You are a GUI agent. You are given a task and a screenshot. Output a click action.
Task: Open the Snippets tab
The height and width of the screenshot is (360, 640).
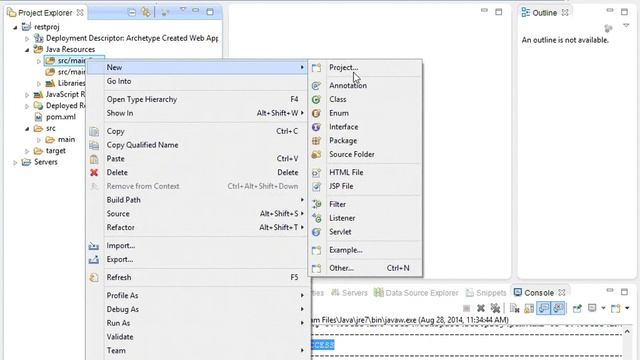point(486,293)
